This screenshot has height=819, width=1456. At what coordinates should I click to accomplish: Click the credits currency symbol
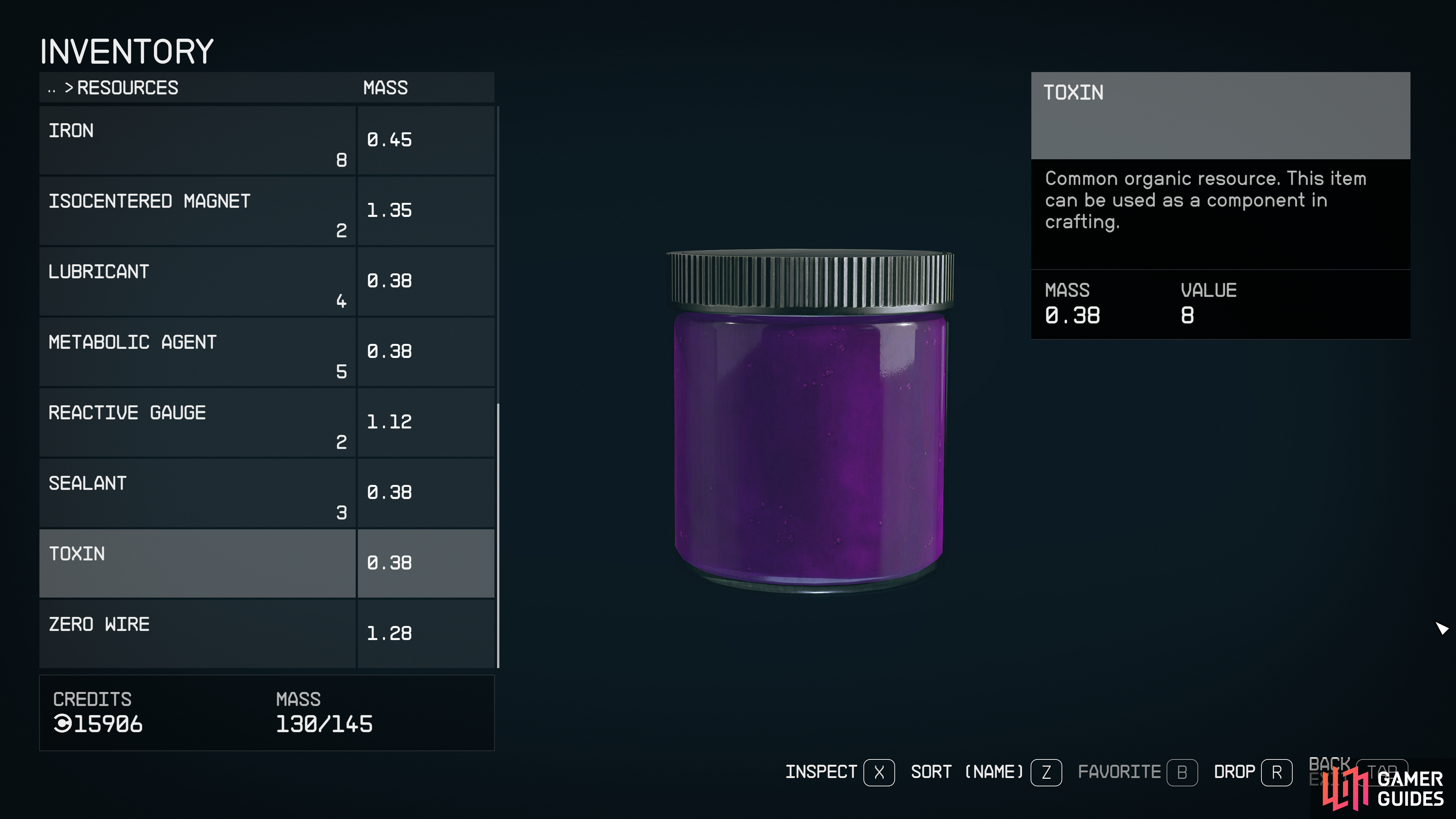62,723
